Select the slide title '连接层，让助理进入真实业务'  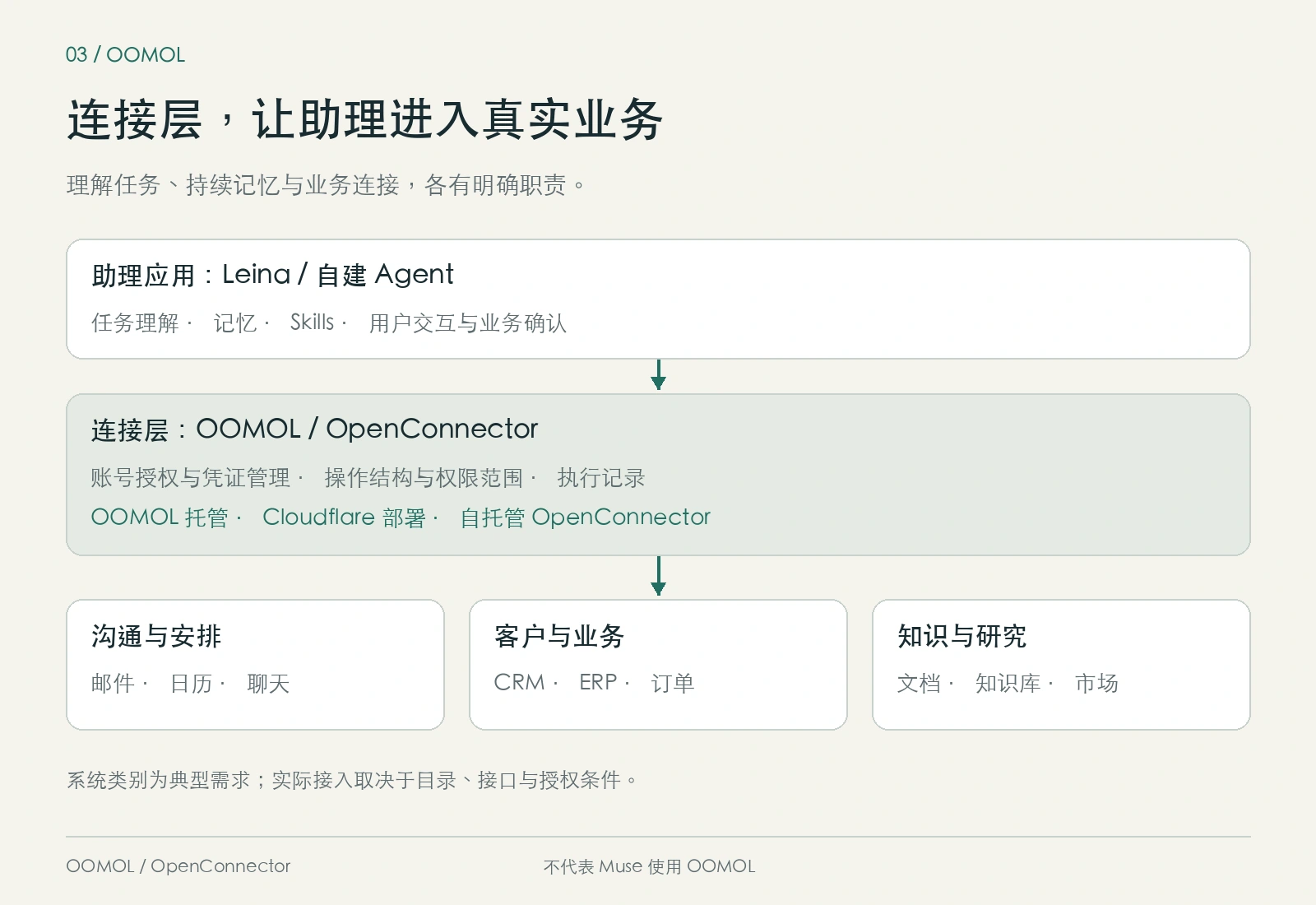(364, 119)
